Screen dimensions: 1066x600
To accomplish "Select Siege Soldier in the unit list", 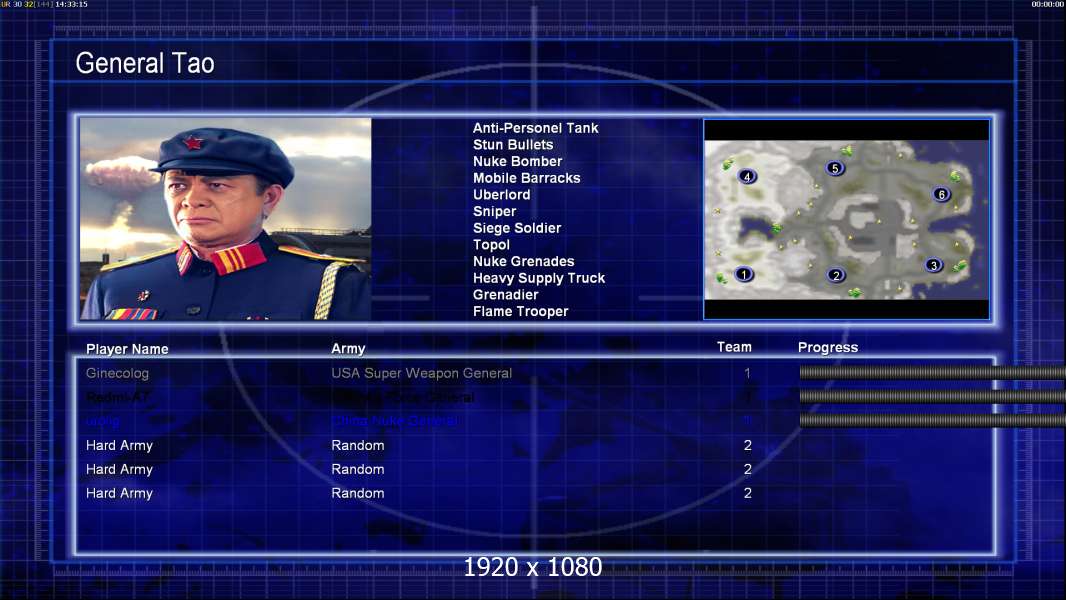I will (517, 228).
